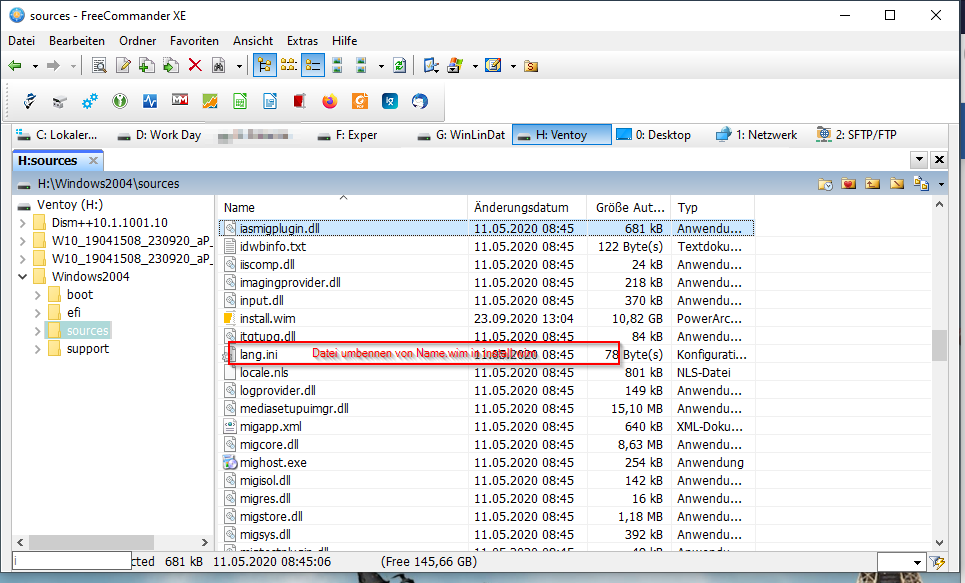Open the 2: SFTP/FTP location
The image size is (965, 583).
click(x=857, y=135)
